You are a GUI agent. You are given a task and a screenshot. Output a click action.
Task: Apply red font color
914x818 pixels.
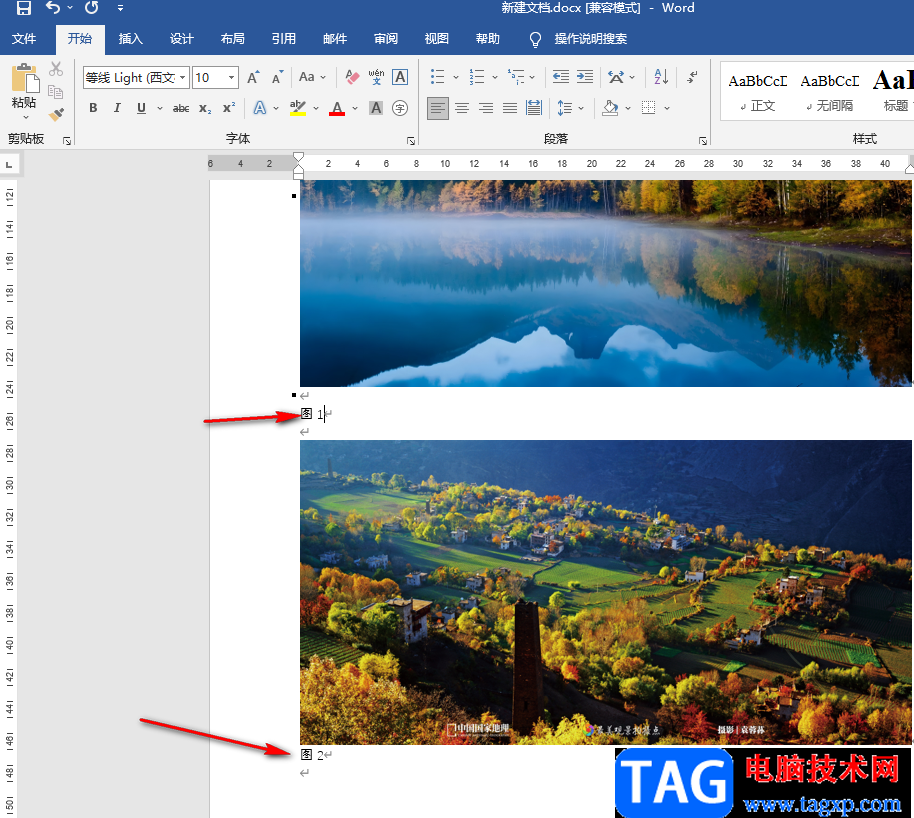coord(337,108)
